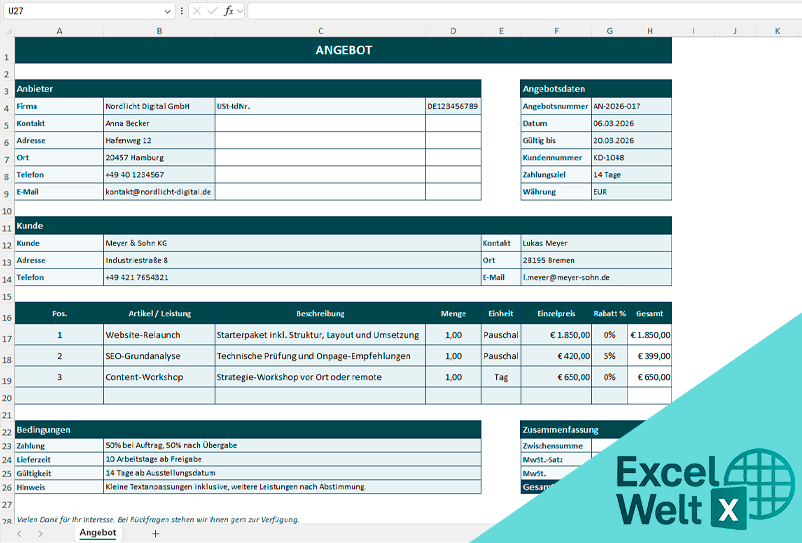Select the AN-2026-017 offer number cell
802x543 pixels.
631,106
